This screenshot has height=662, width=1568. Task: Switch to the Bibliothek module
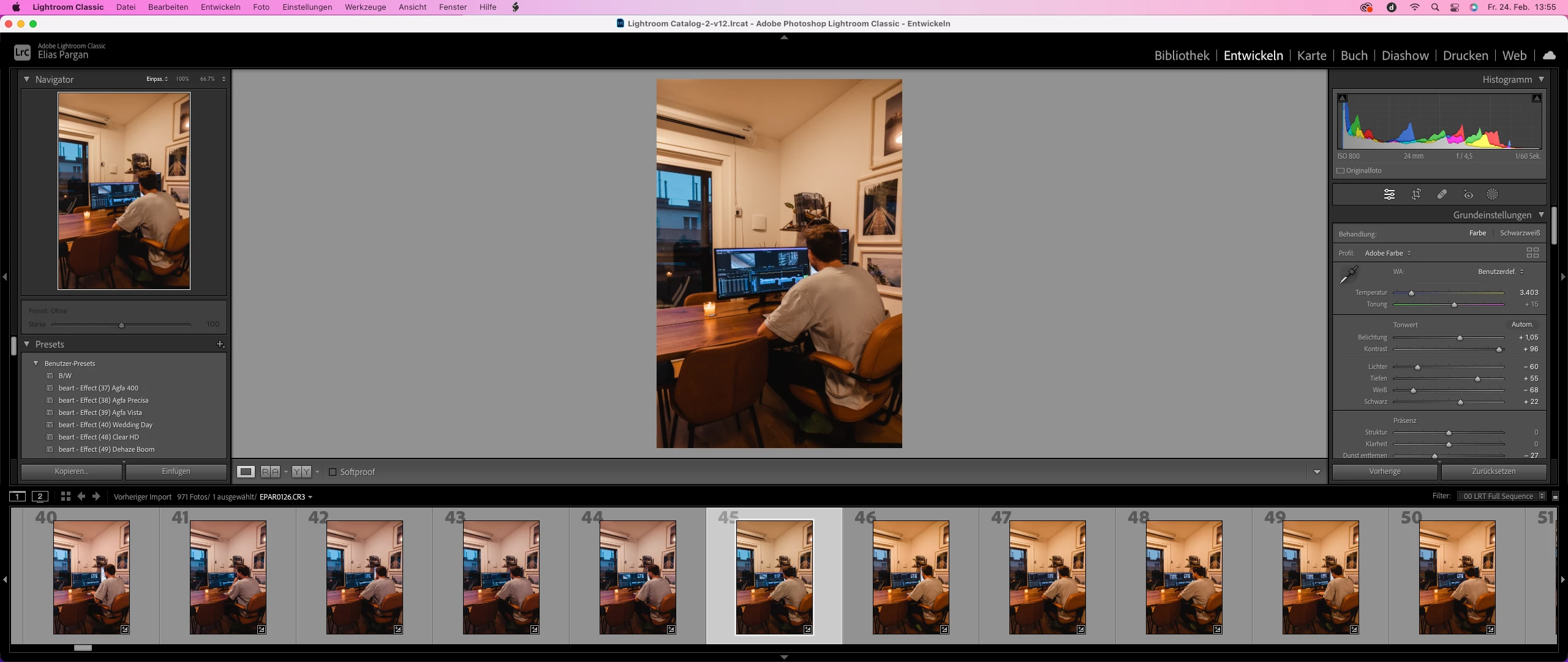[1182, 56]
